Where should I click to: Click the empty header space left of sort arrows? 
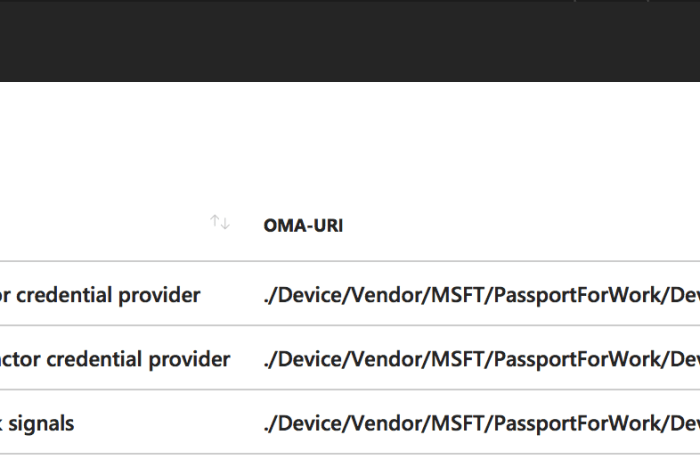point(100,224)
